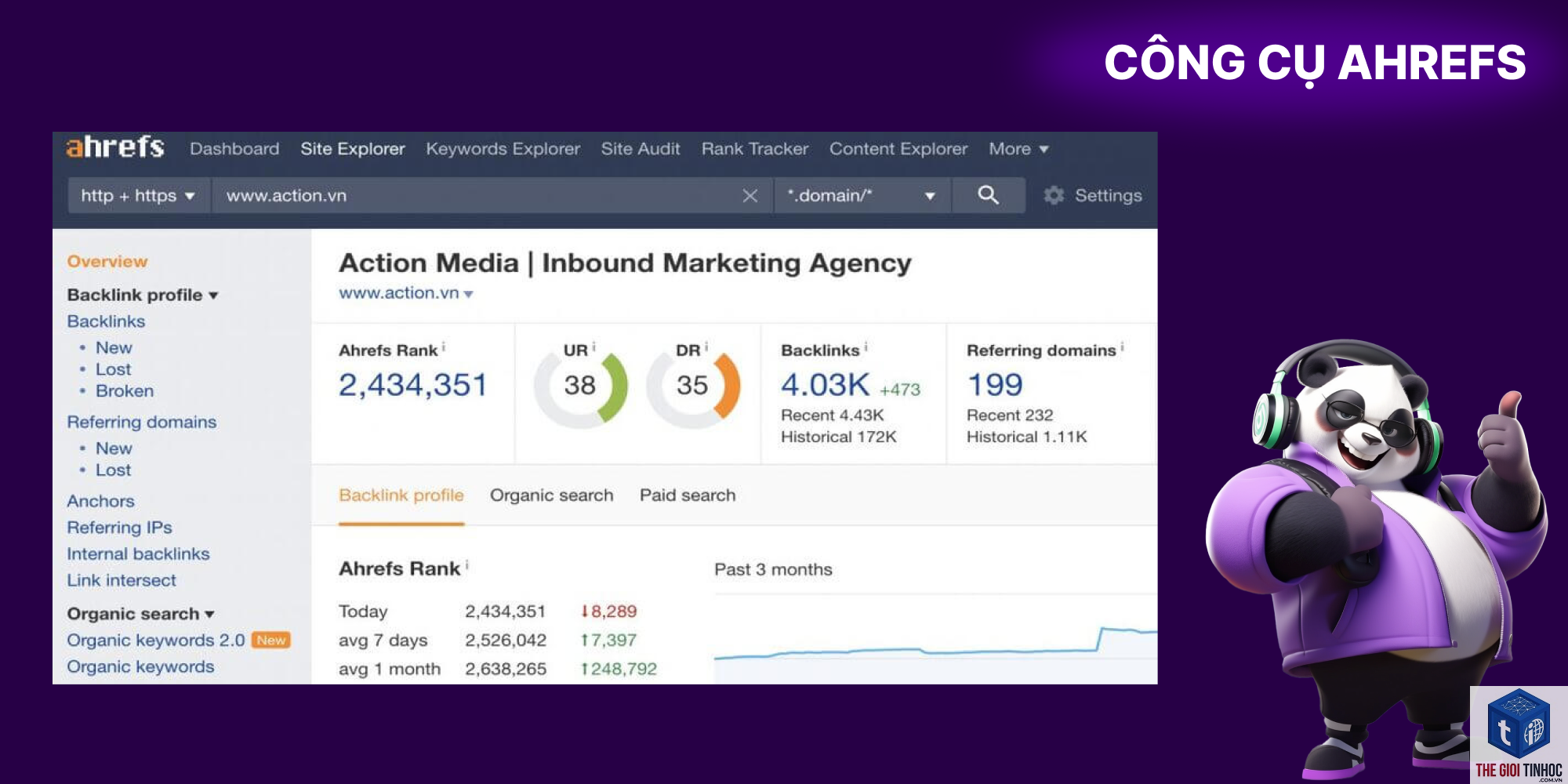Open the http + https protocol dropdown

coord(139,195)
